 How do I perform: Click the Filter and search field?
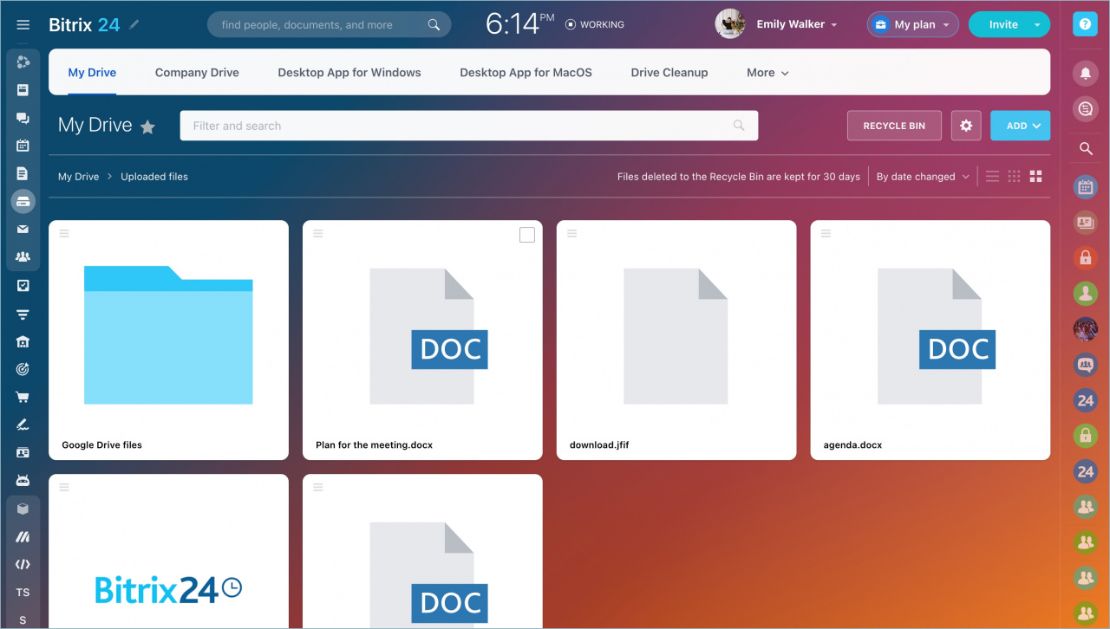469,126
